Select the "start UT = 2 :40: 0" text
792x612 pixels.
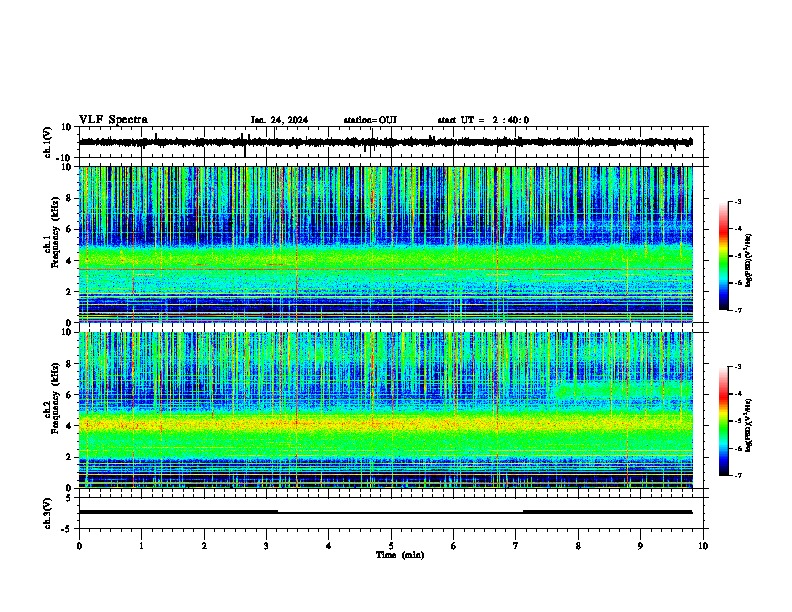483,120
